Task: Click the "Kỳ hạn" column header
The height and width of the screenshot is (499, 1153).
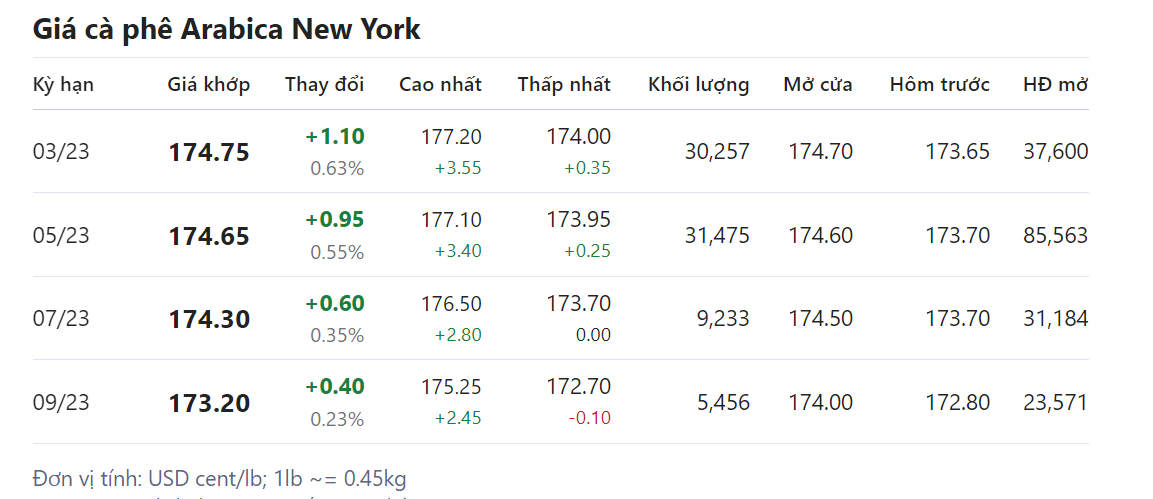Action: pos(63,84)
